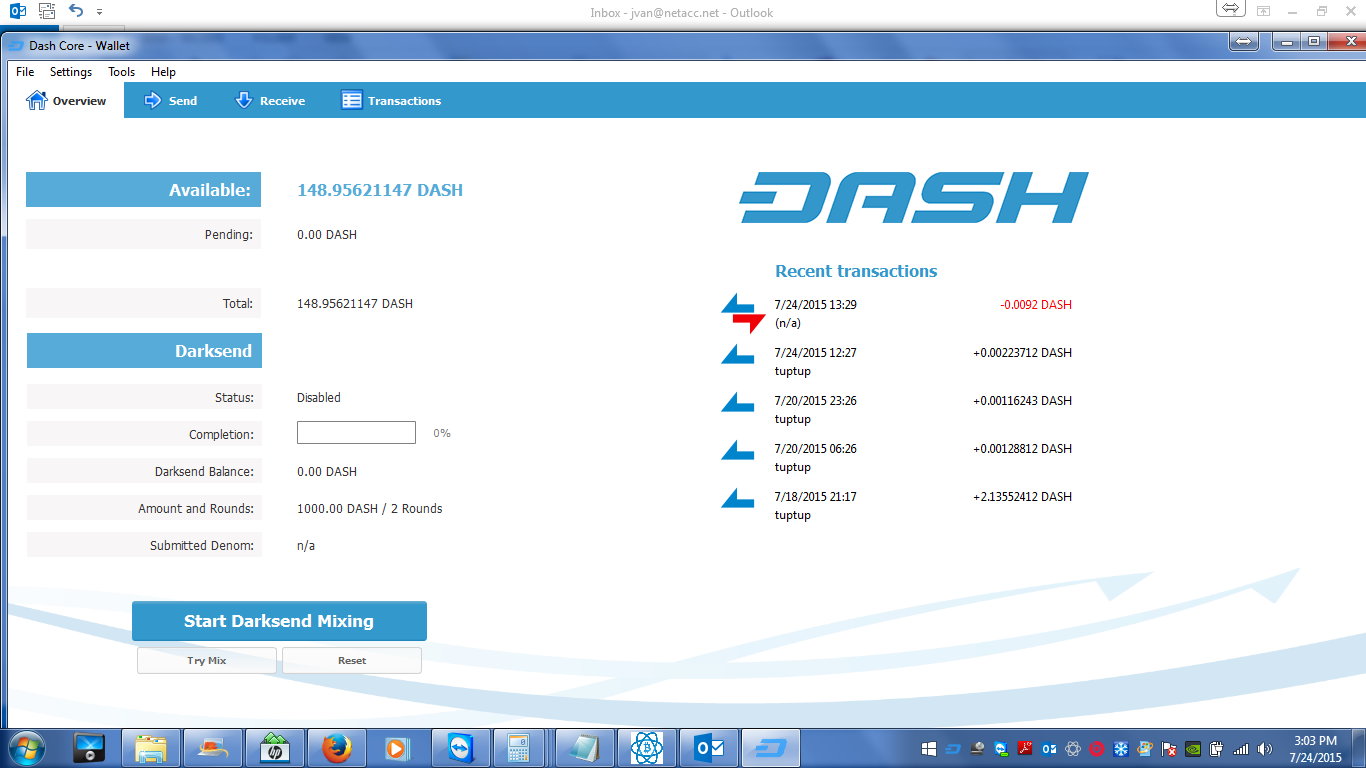Click the NVIDIA tray icon

click(1193, 749)
